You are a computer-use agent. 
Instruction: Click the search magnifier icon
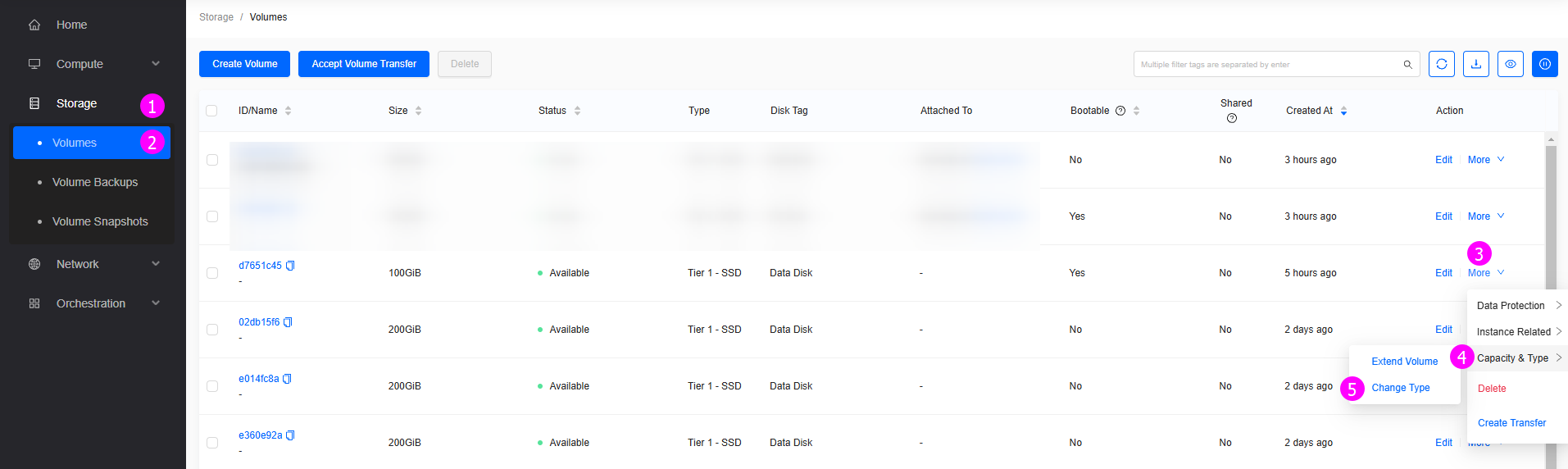coord(1407,64)
